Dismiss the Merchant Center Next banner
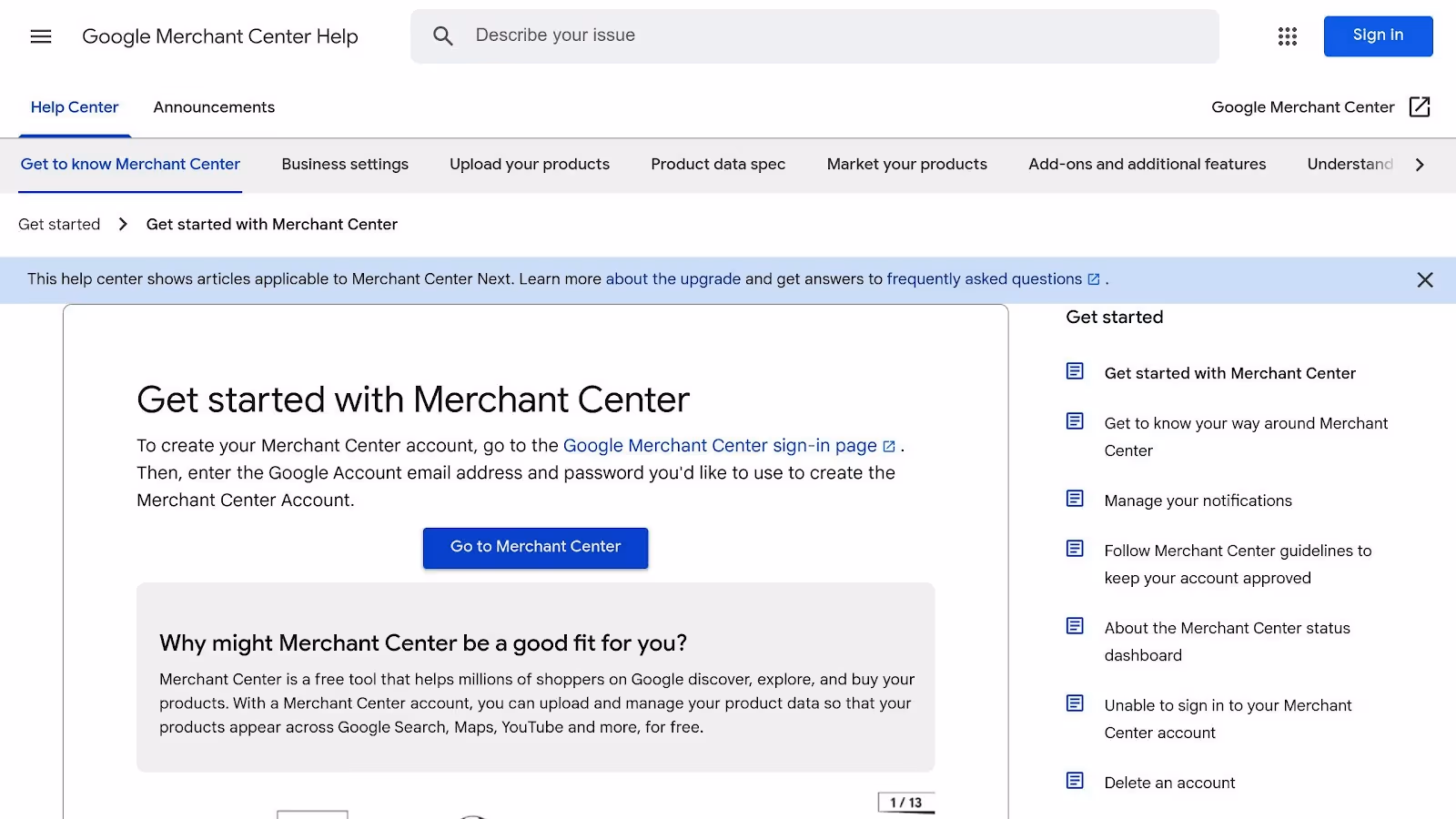 1425,280
